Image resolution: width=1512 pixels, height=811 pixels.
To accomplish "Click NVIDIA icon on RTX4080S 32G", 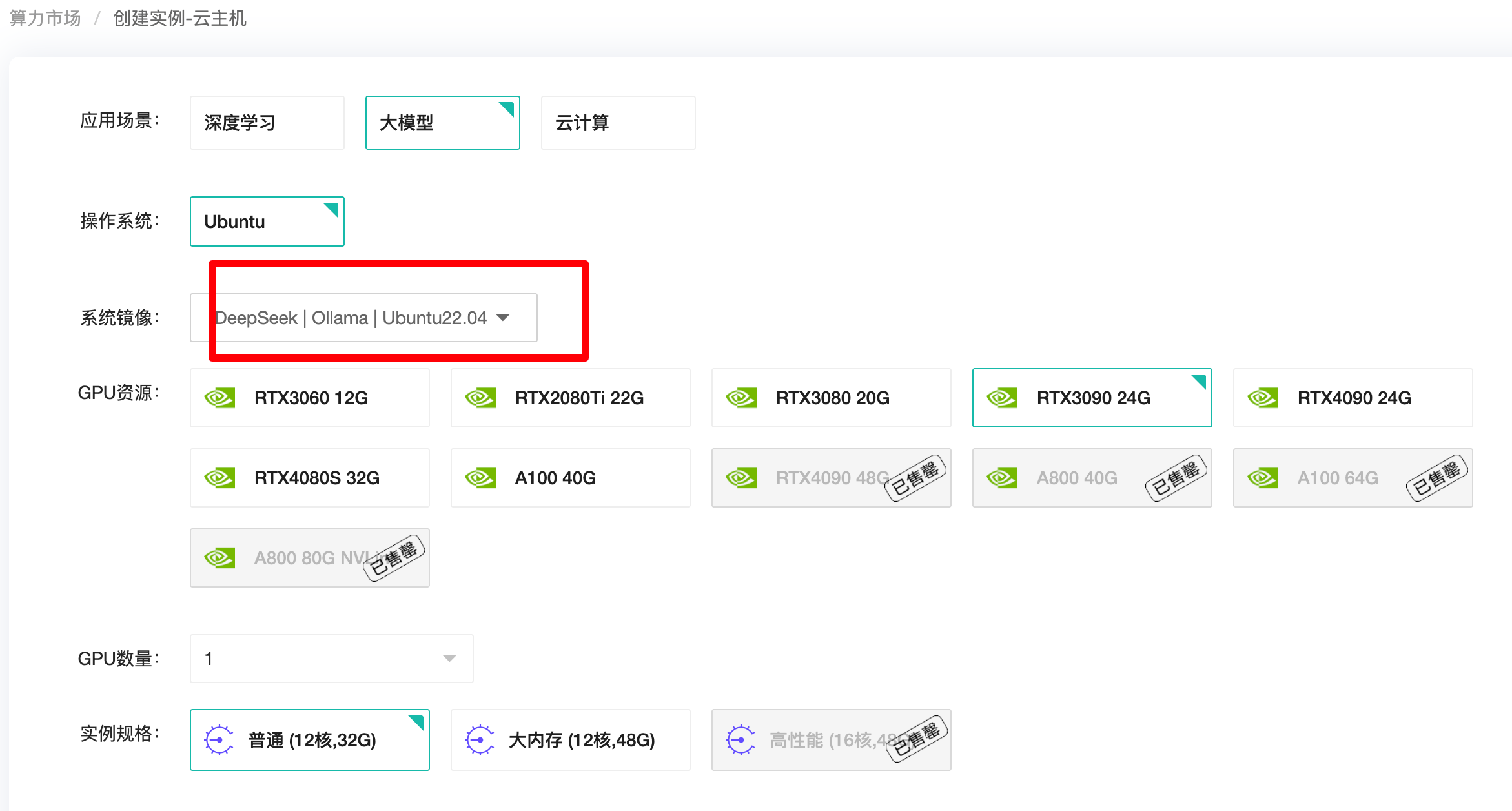I will 220,478.
